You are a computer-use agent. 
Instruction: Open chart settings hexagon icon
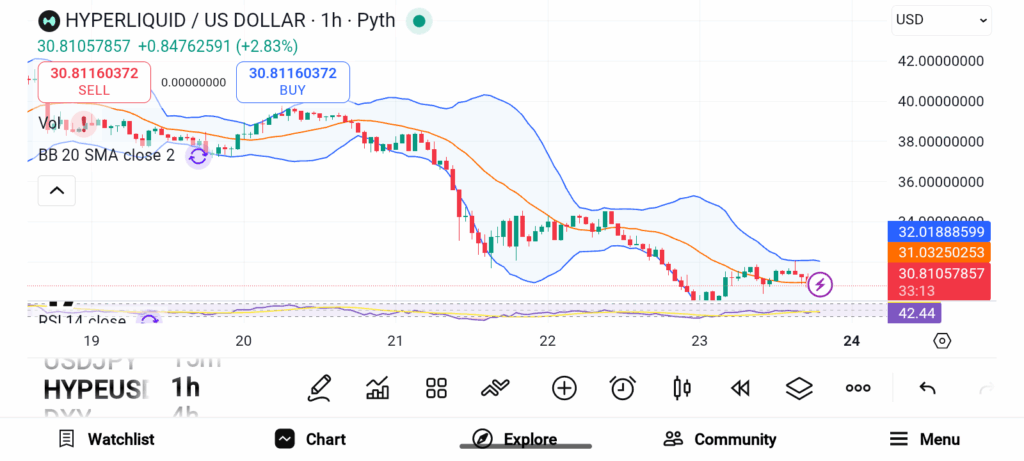942,341
